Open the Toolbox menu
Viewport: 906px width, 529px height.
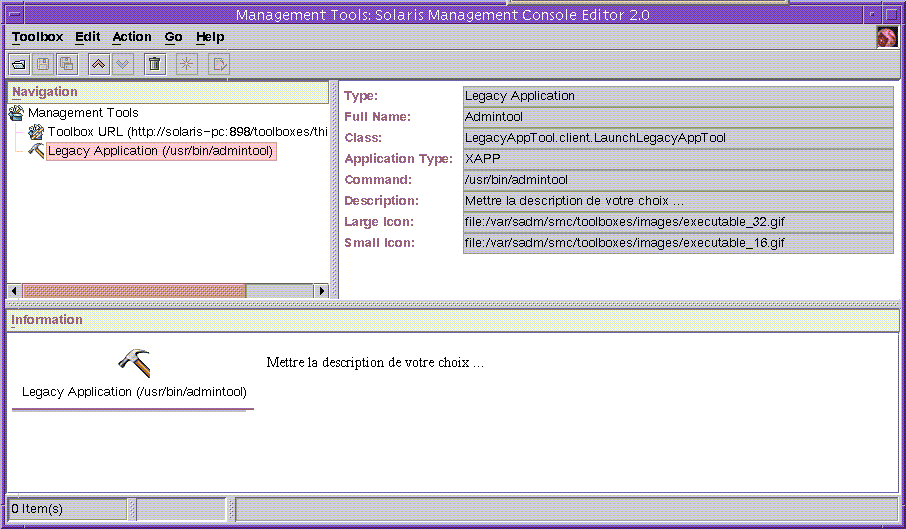coord(38,37)
